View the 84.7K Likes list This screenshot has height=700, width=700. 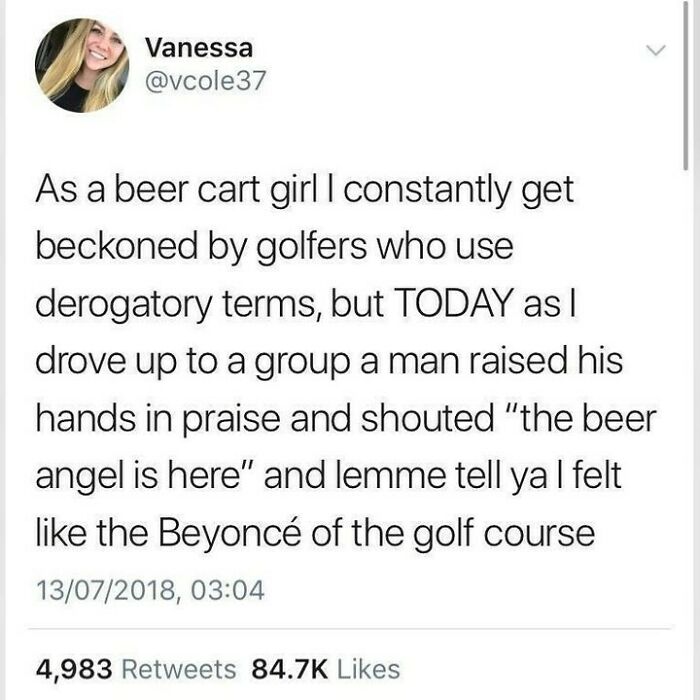click(325, 670)
